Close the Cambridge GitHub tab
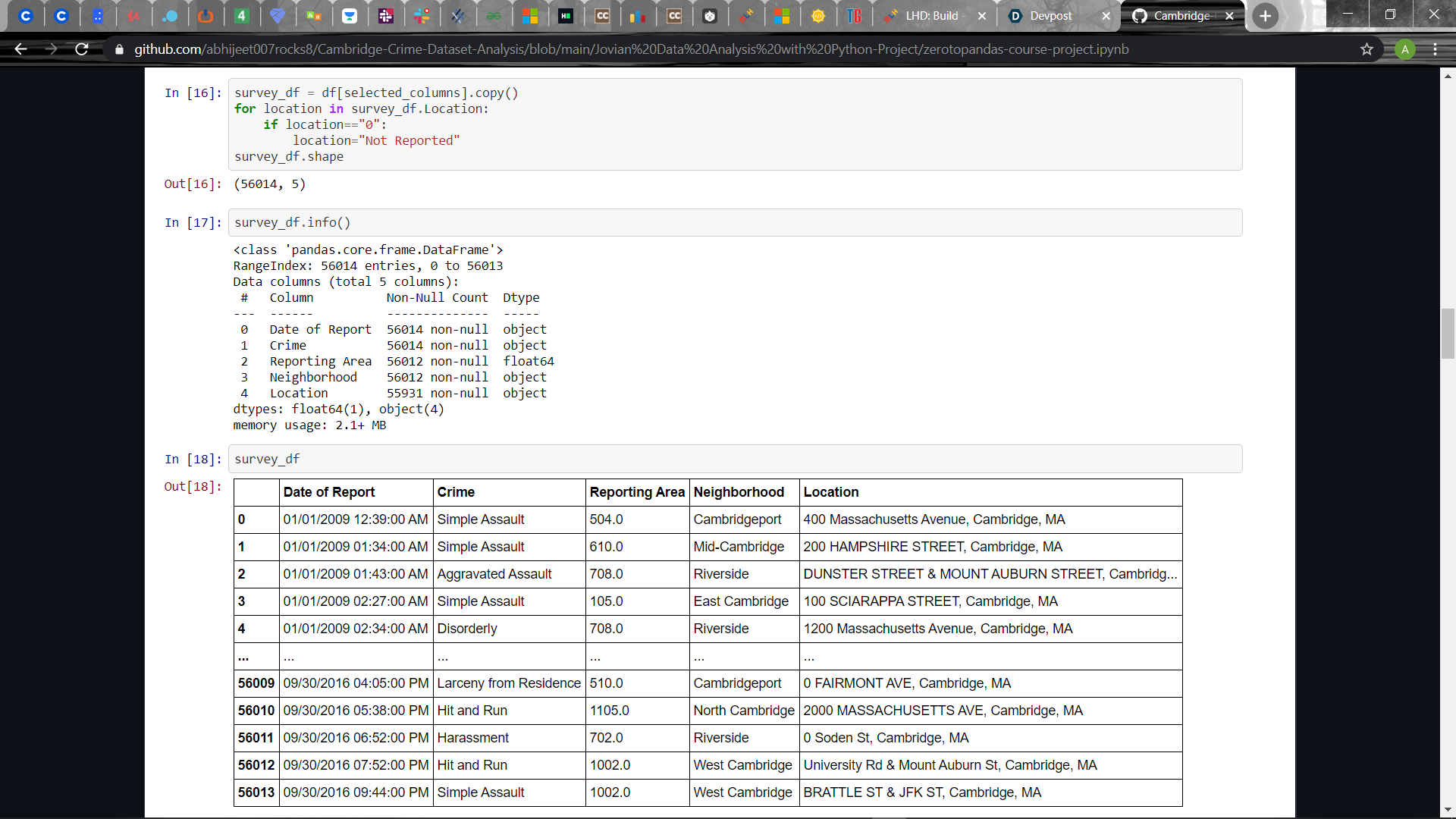 [x=1229, y=16]
